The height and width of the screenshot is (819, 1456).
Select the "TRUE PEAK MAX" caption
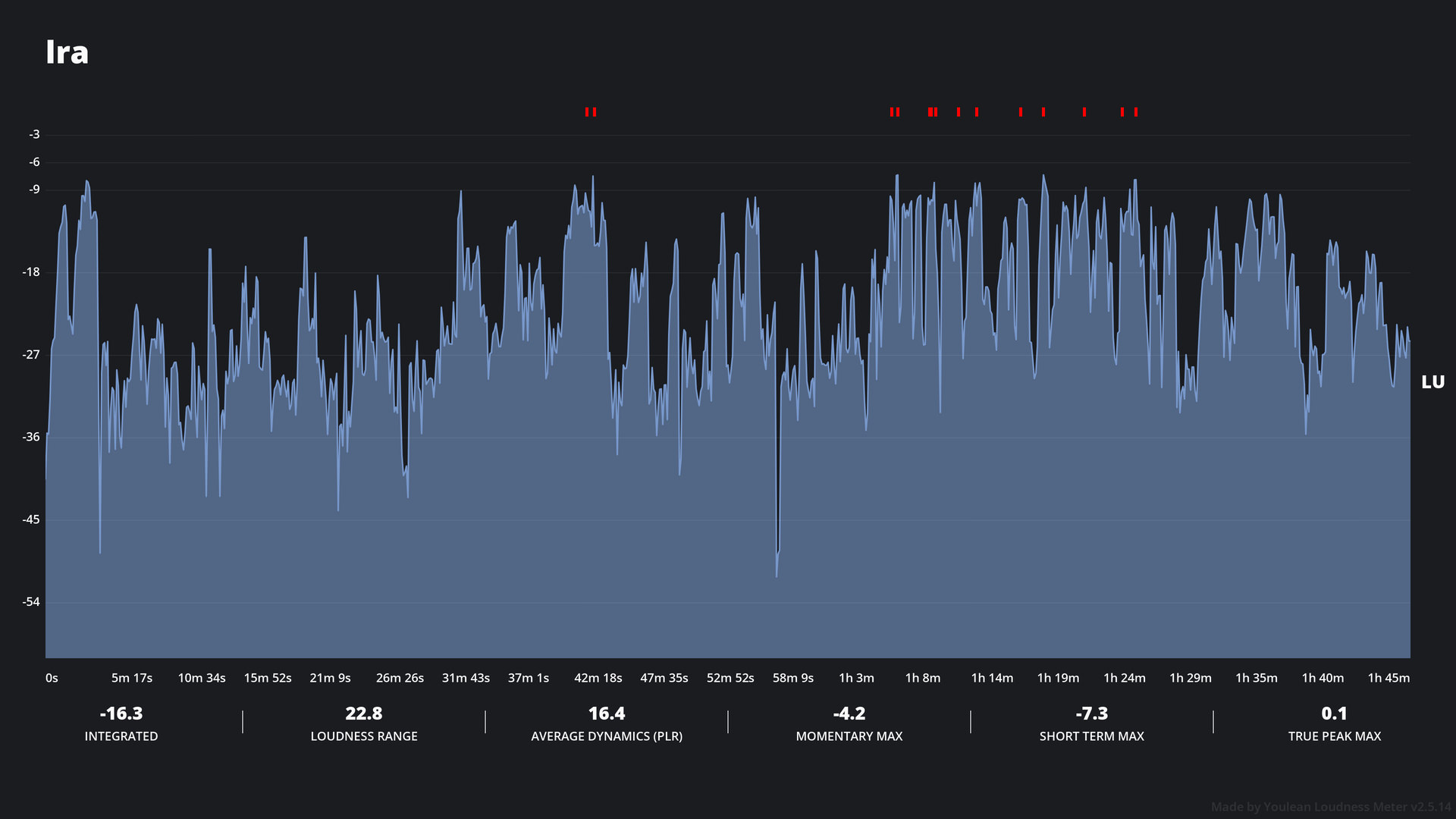tap(1335, 736)
